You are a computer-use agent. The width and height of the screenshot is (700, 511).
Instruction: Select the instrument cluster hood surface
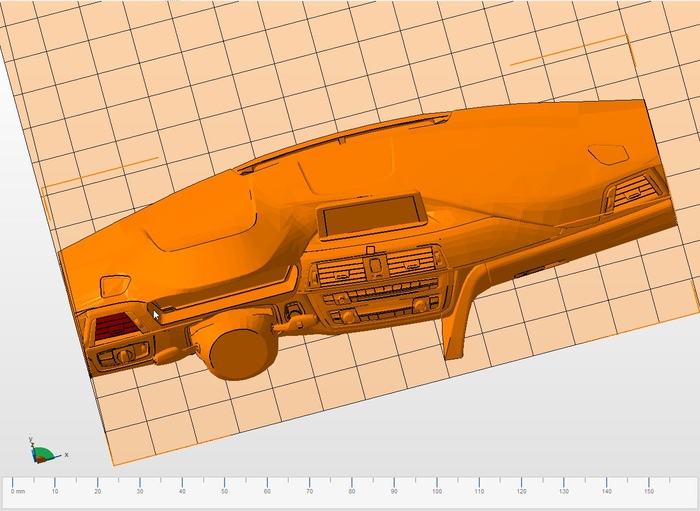[200, 220]
